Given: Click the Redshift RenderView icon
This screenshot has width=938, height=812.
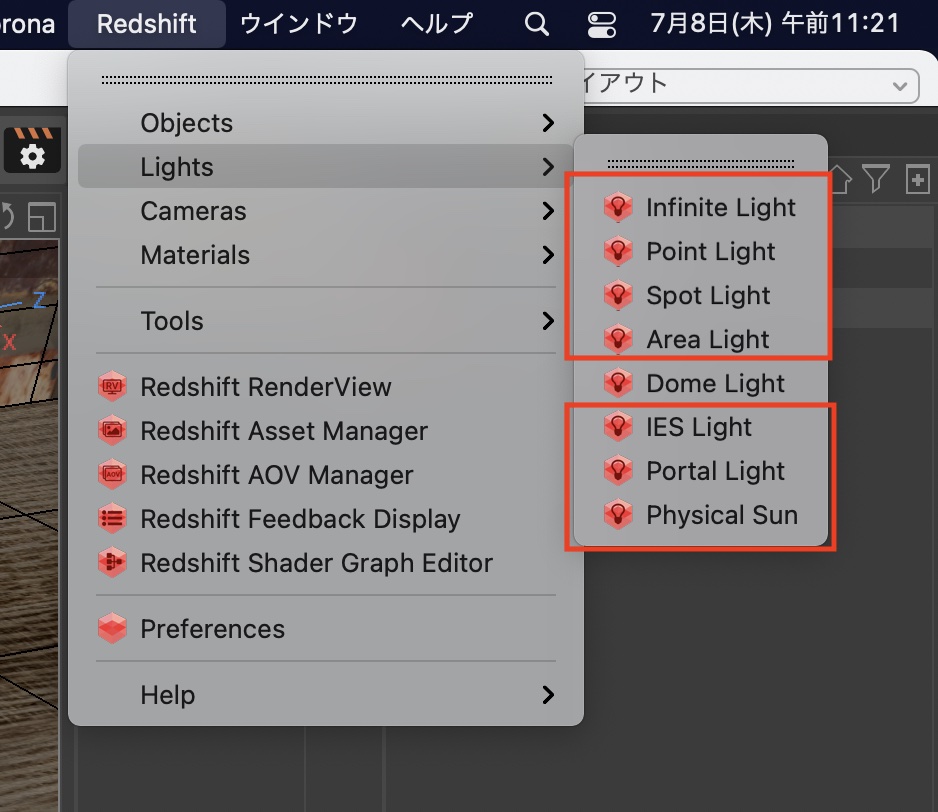Looking at the screenshot, I should click(x=113, y=387).
